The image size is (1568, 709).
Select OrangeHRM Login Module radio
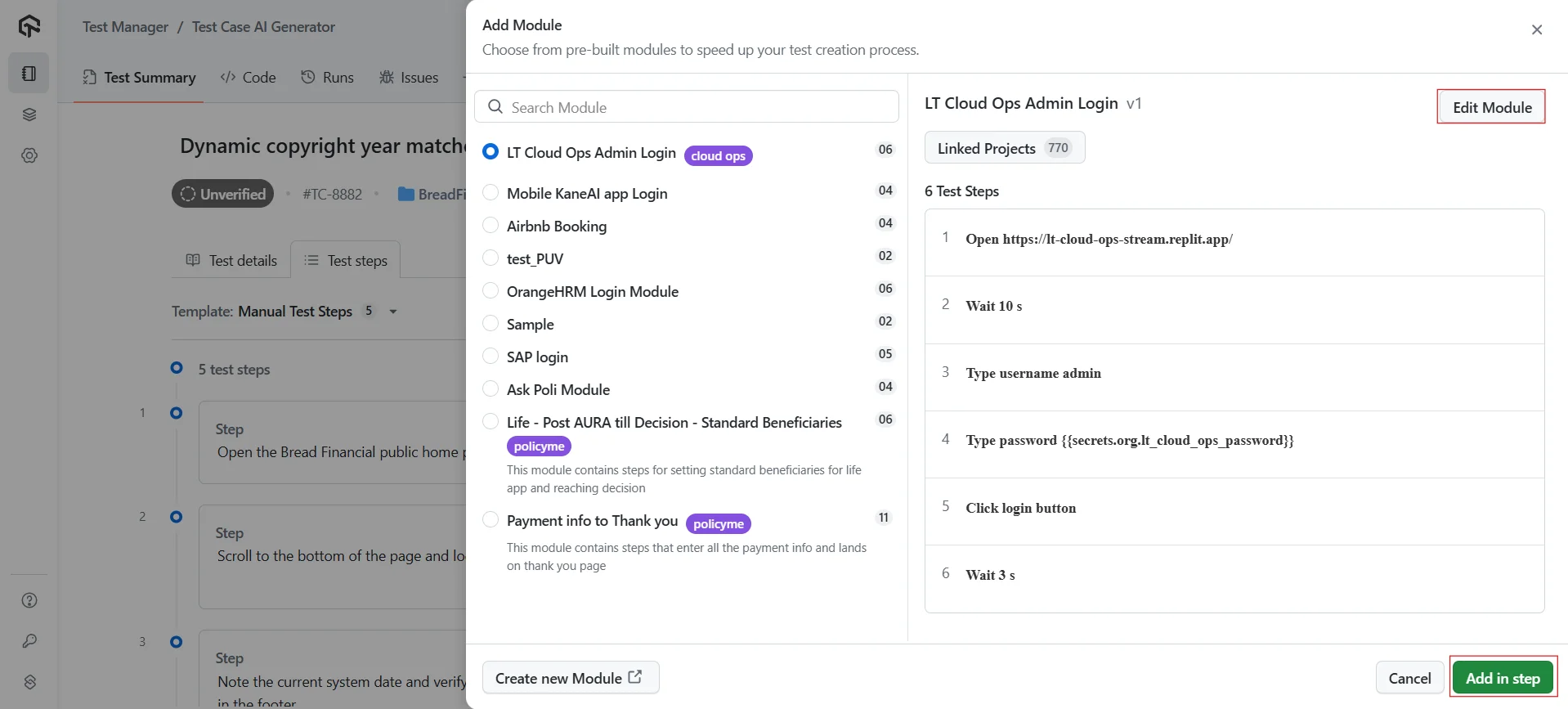(491, 291)
